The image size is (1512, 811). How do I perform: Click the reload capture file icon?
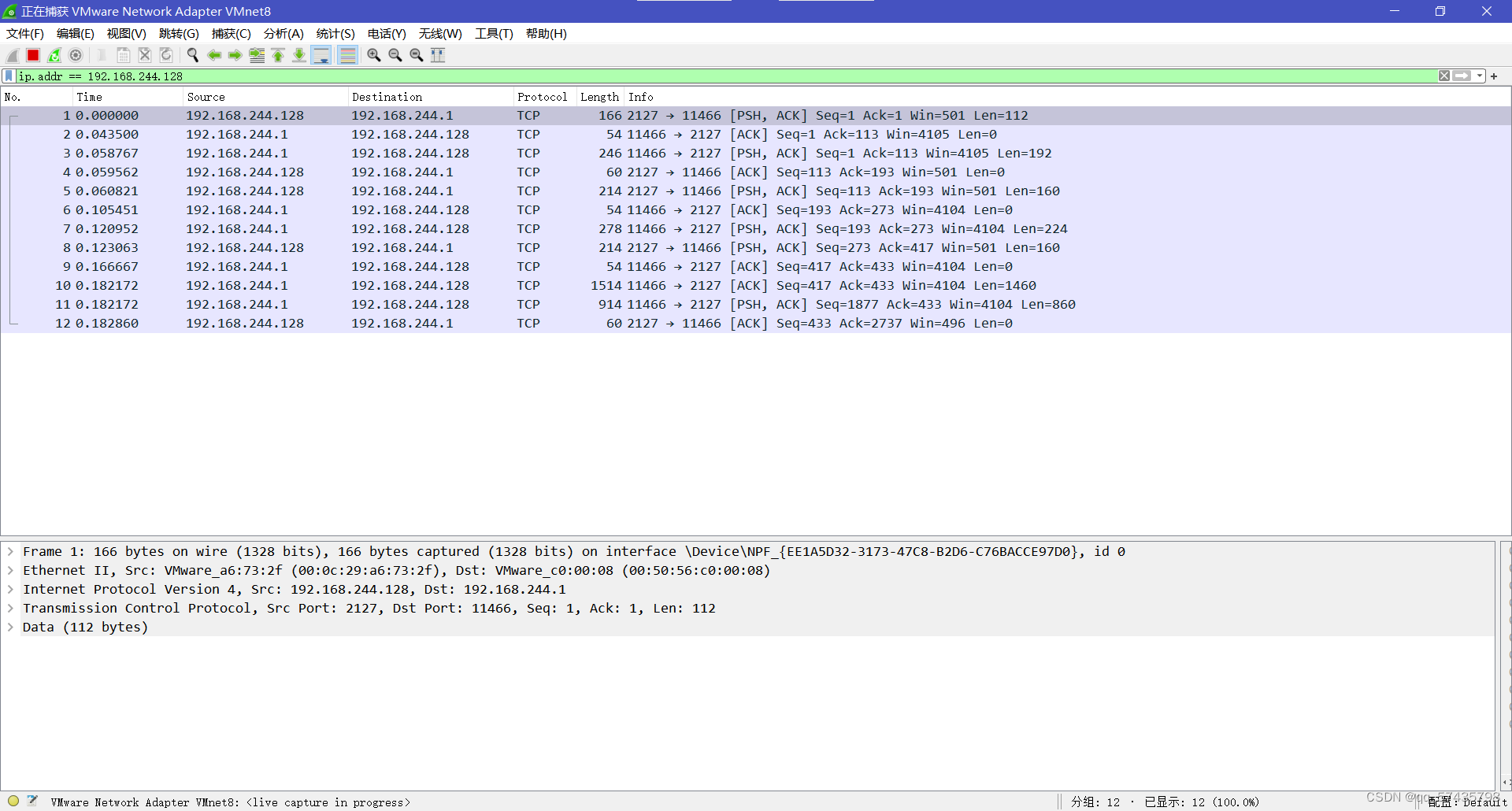click(166, 55)
